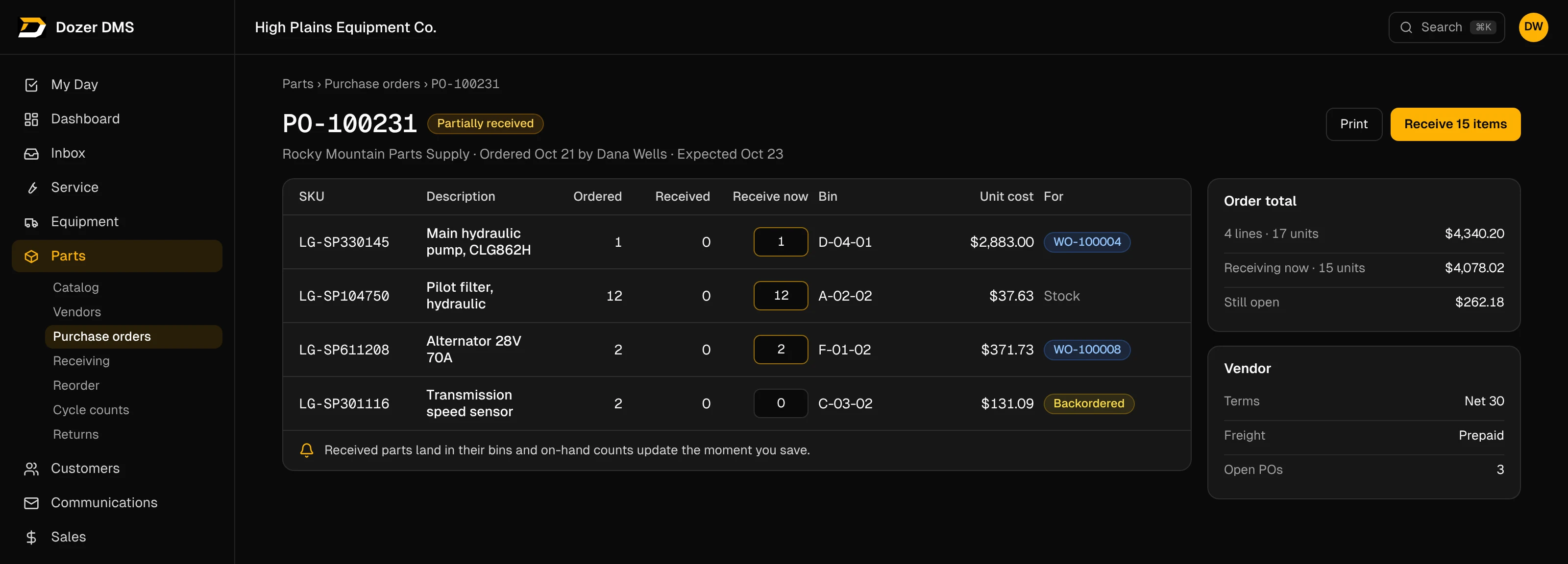Click the Inbox tray icon
The image size is (1568, 564).
[31, 153]
